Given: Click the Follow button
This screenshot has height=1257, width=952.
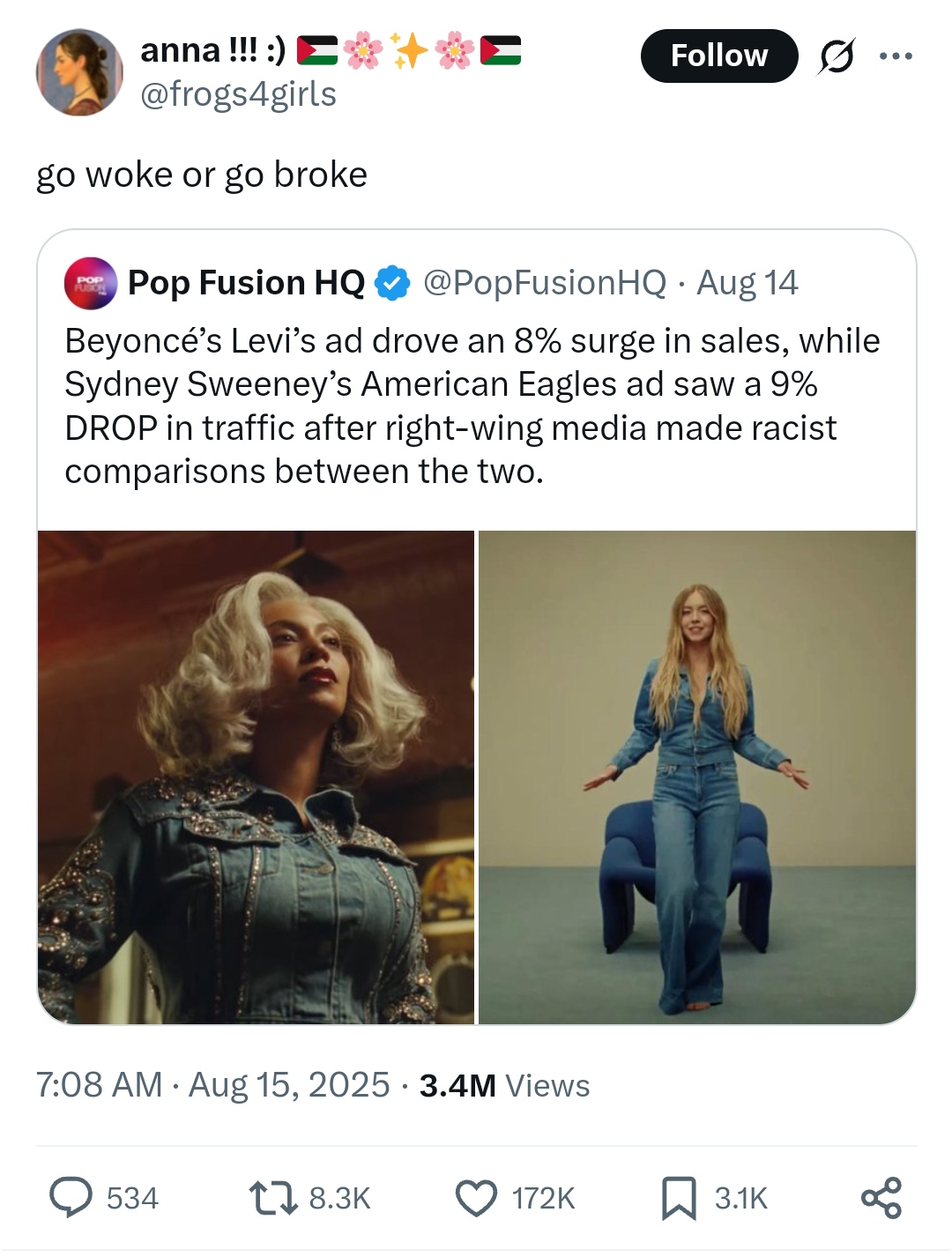Looking at the screenshot, I should (x=718, y=56).
